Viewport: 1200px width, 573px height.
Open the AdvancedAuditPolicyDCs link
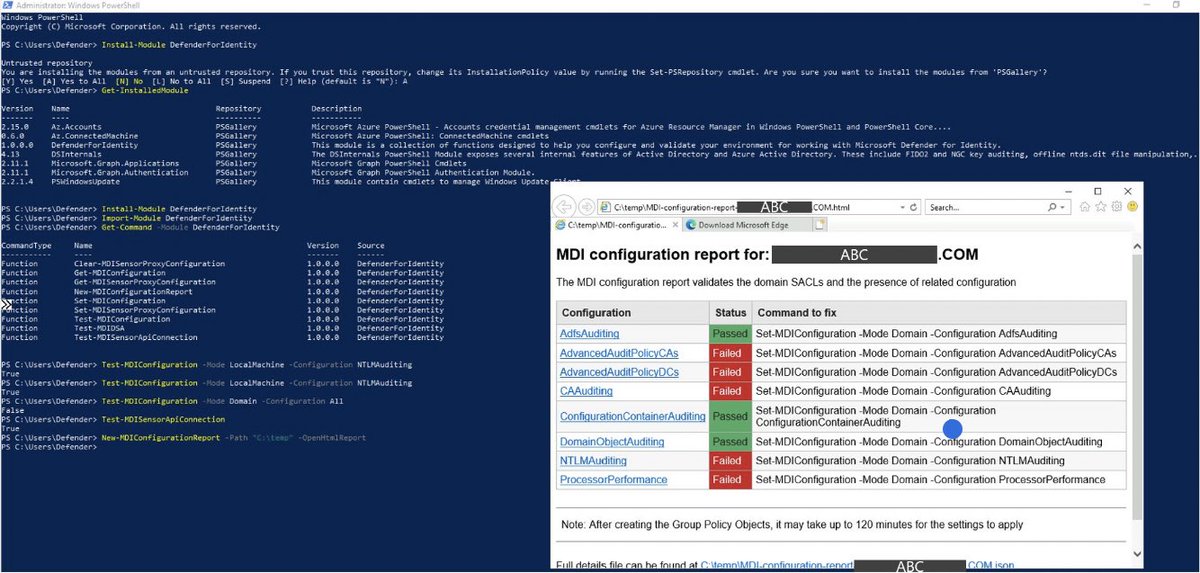pyautogui.click(x=619, y=372)
